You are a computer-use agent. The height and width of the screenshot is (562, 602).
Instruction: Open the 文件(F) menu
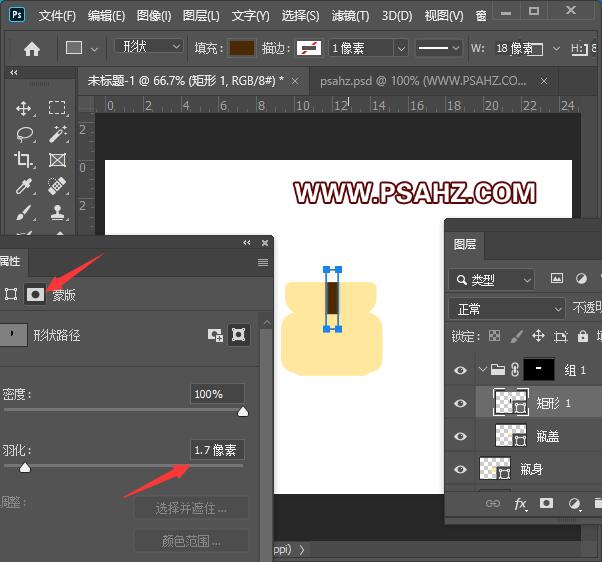coord(57,16)
